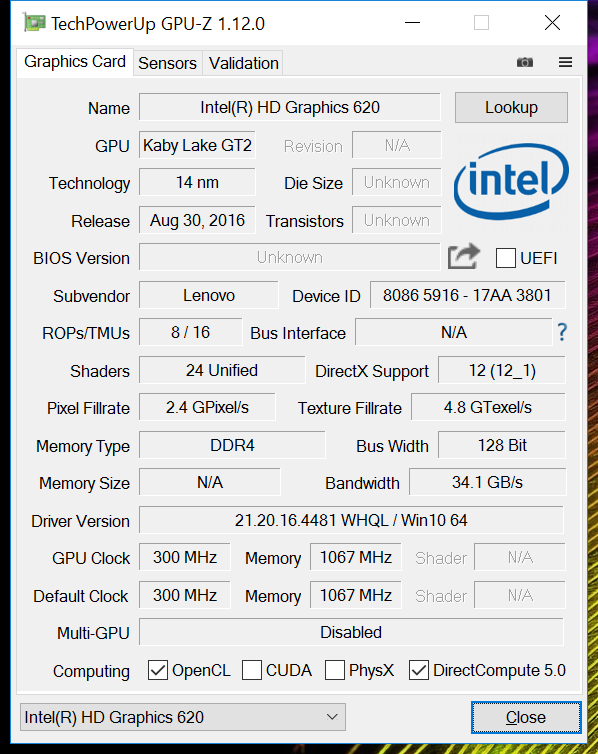Click the Bus Interface N/A field
The height and width of the screenshot is (754, 598).
pos(454,332)
